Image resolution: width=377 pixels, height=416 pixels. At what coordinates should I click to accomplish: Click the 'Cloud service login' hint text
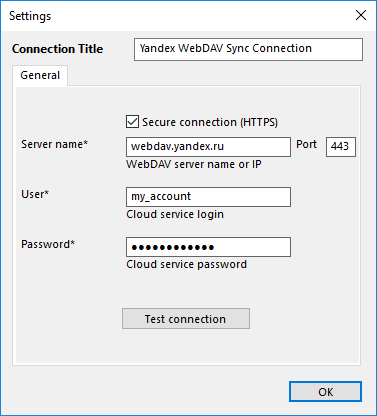point(175,214)
